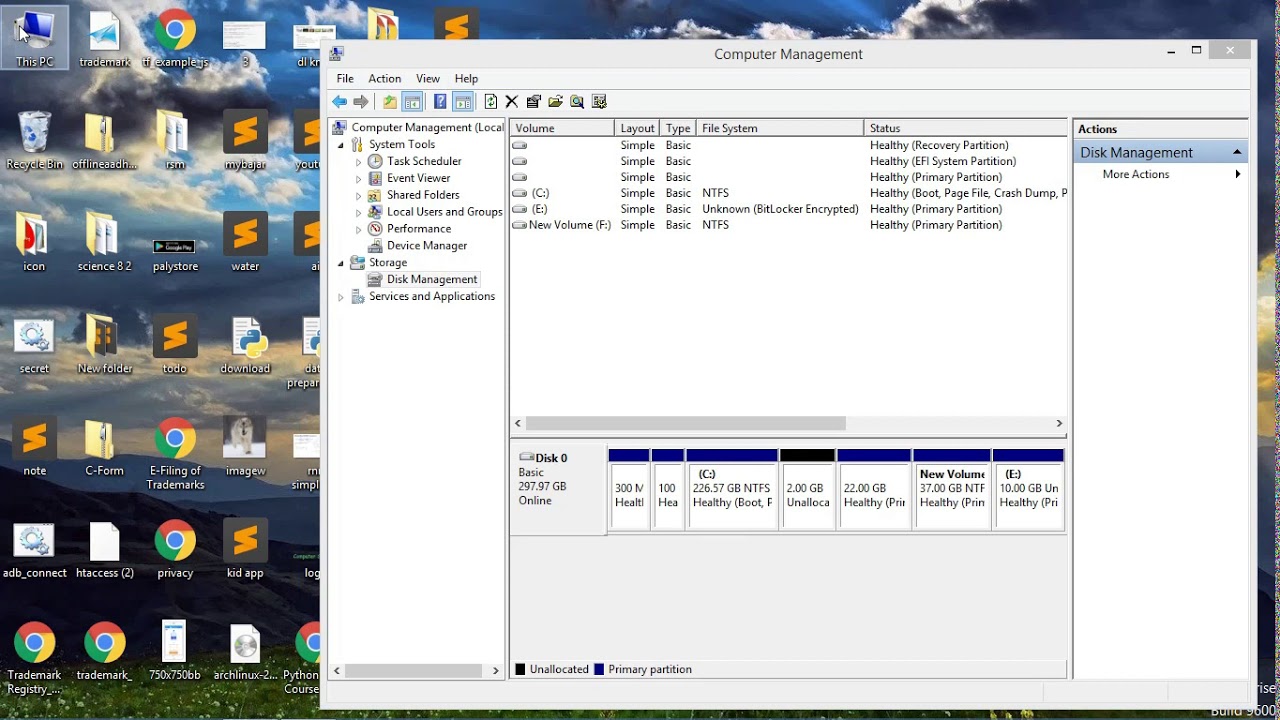This screenshot has width=1280, height=720.
Task: Toggle Show/Hide Action Pane toolbar button
Action: click(x=462, y=102)
